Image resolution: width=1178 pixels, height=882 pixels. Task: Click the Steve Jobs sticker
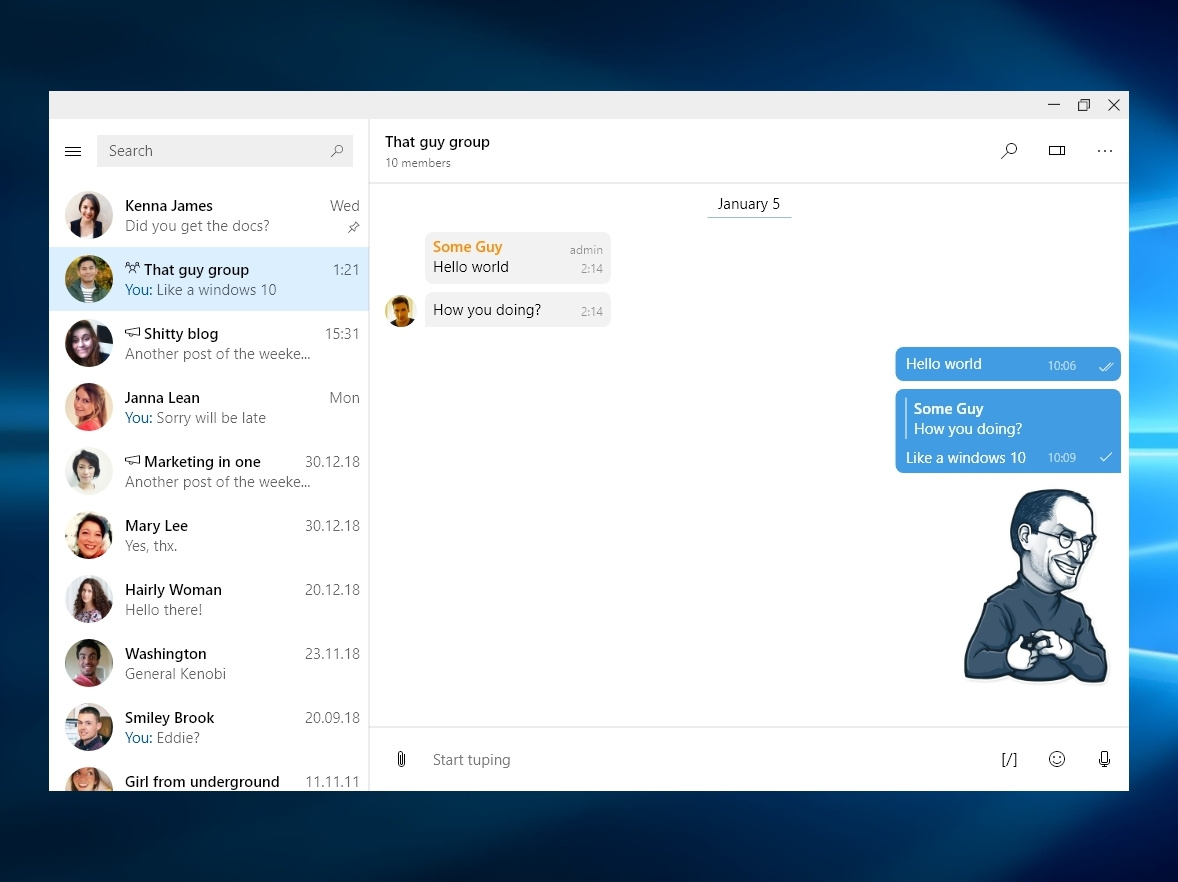[1036, 587]
